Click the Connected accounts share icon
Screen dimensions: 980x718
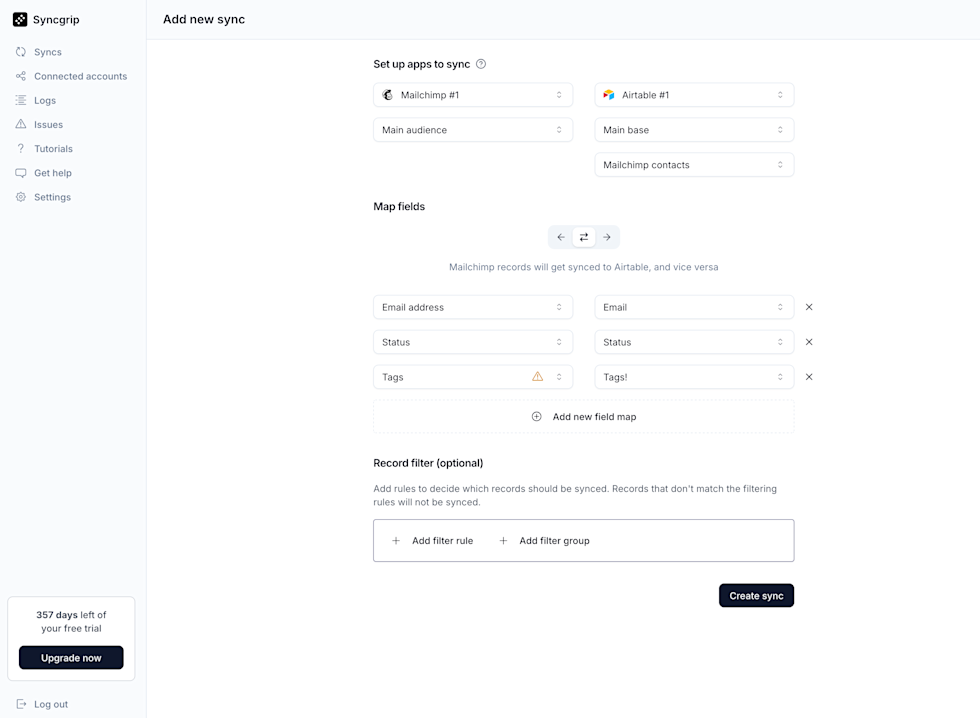pyautogui.click(x=21, y=76)
